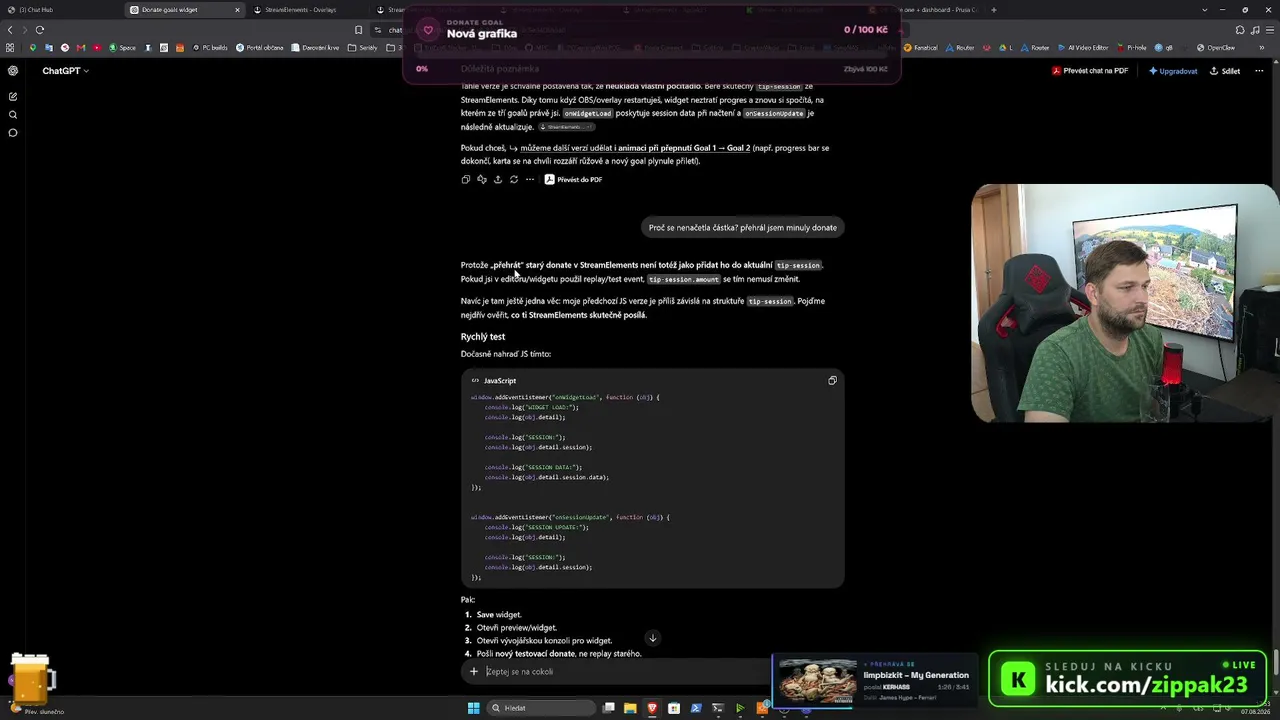
Task: Go back in browser
Action: point(10,30)
